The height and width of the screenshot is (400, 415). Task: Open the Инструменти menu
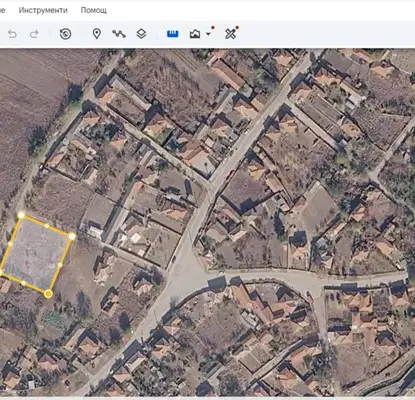(x=43, y=10)
